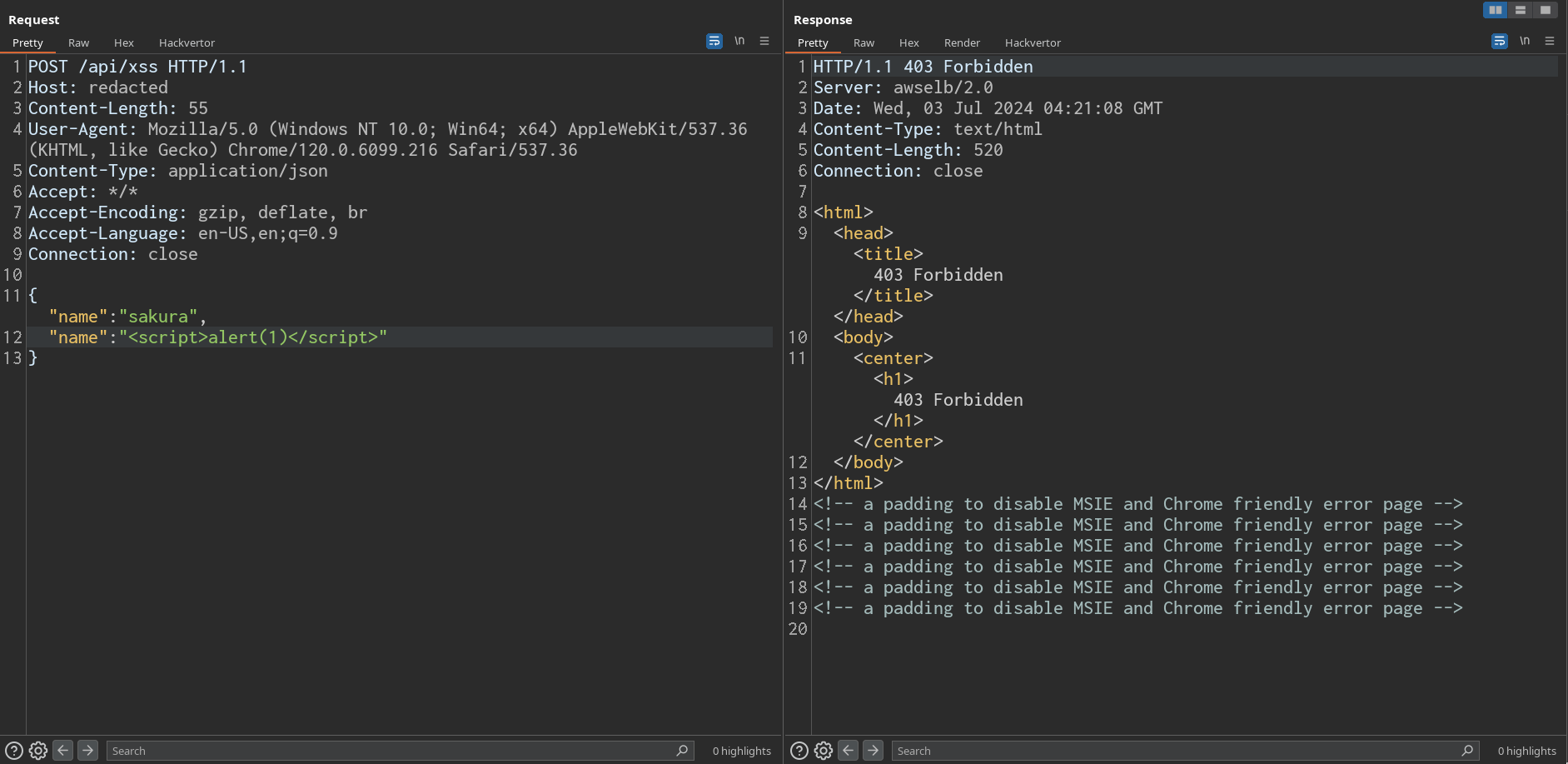Open the Response search settings gear
This screenshot has height=764, width=1568.
(x=824, y=751)
